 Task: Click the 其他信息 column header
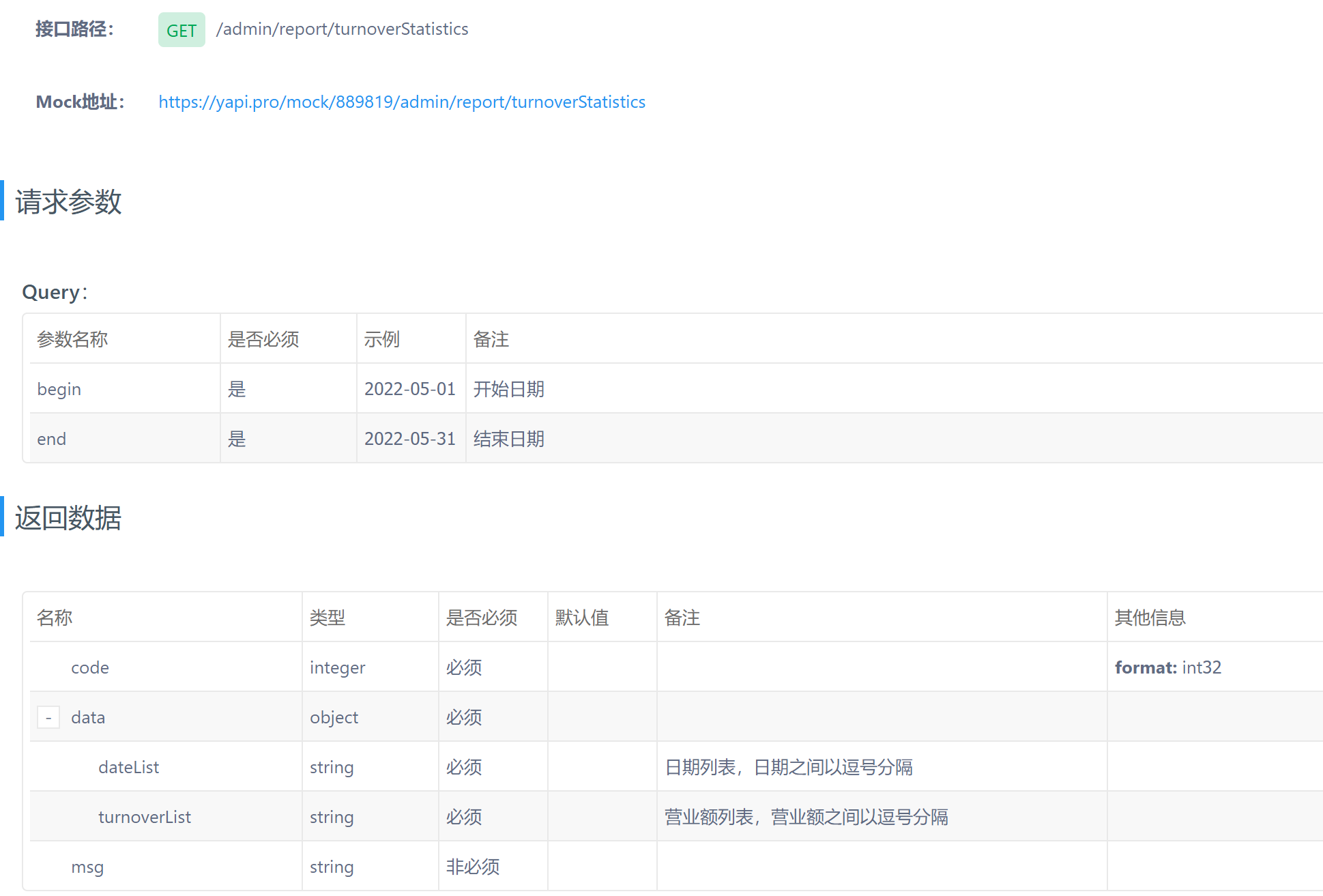1150,618
